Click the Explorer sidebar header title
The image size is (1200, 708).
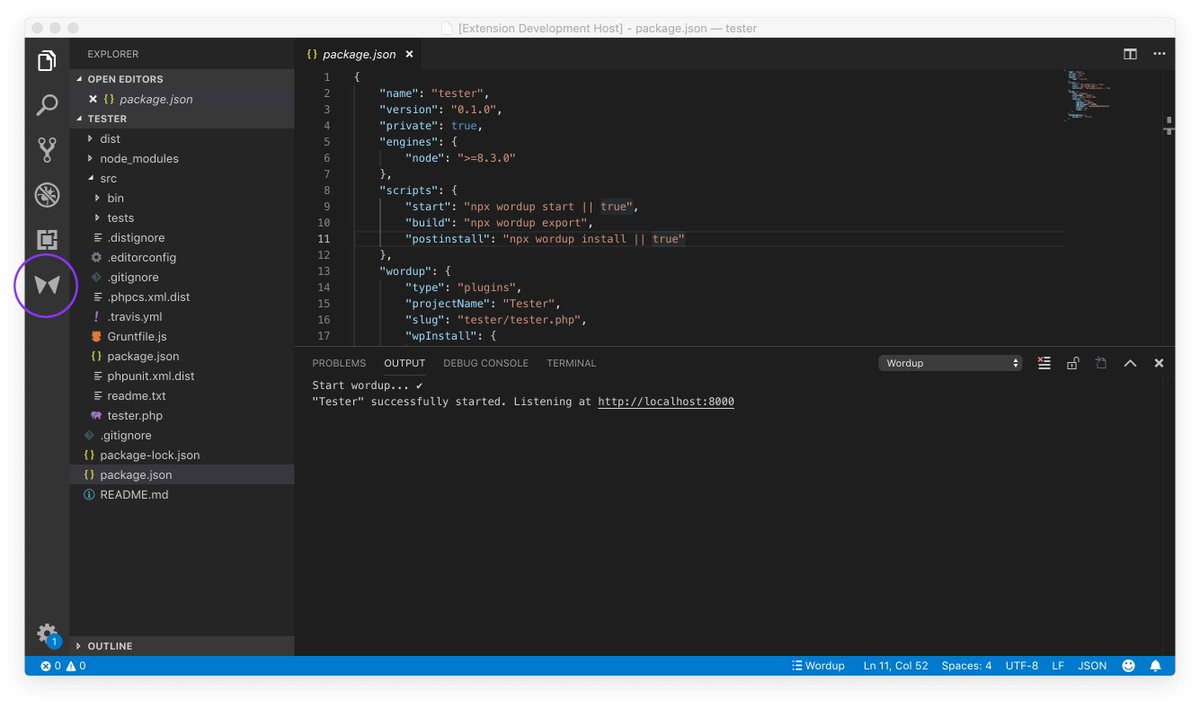[x=113, y=54]
